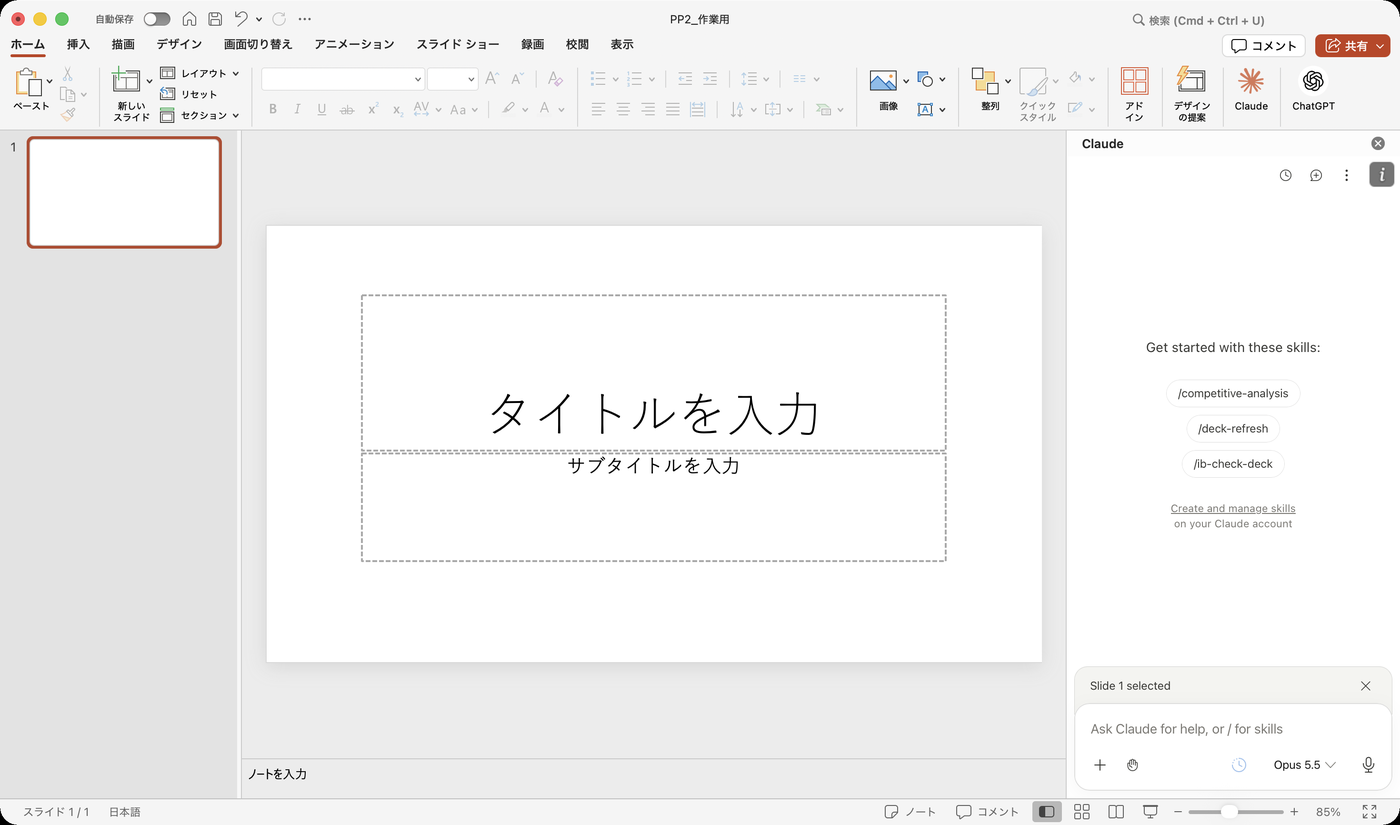
Task: Click the Comment (コメント) button at top right
Action: tap(1263, 46)
